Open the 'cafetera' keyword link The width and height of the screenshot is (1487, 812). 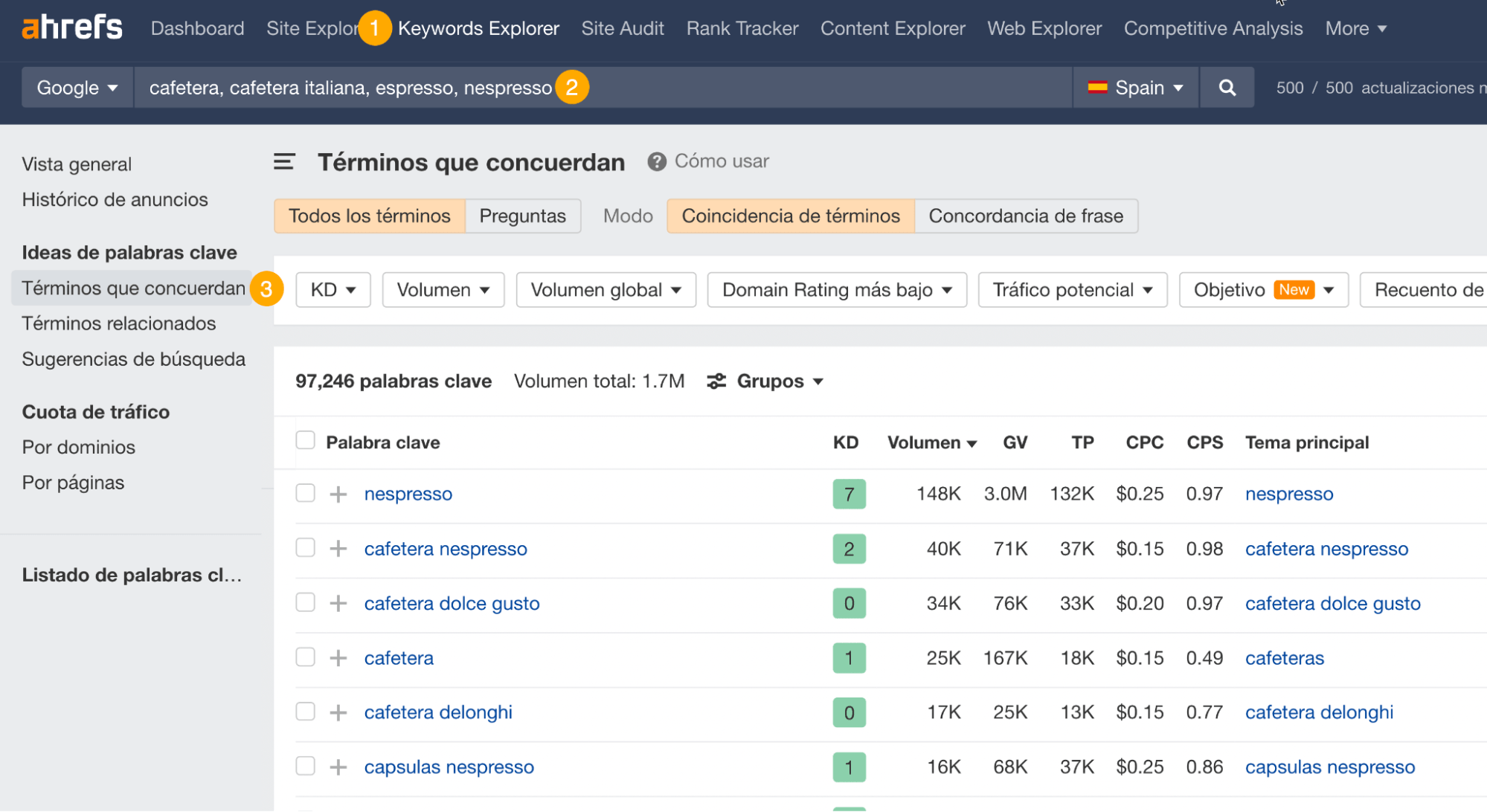coord(399,657)
